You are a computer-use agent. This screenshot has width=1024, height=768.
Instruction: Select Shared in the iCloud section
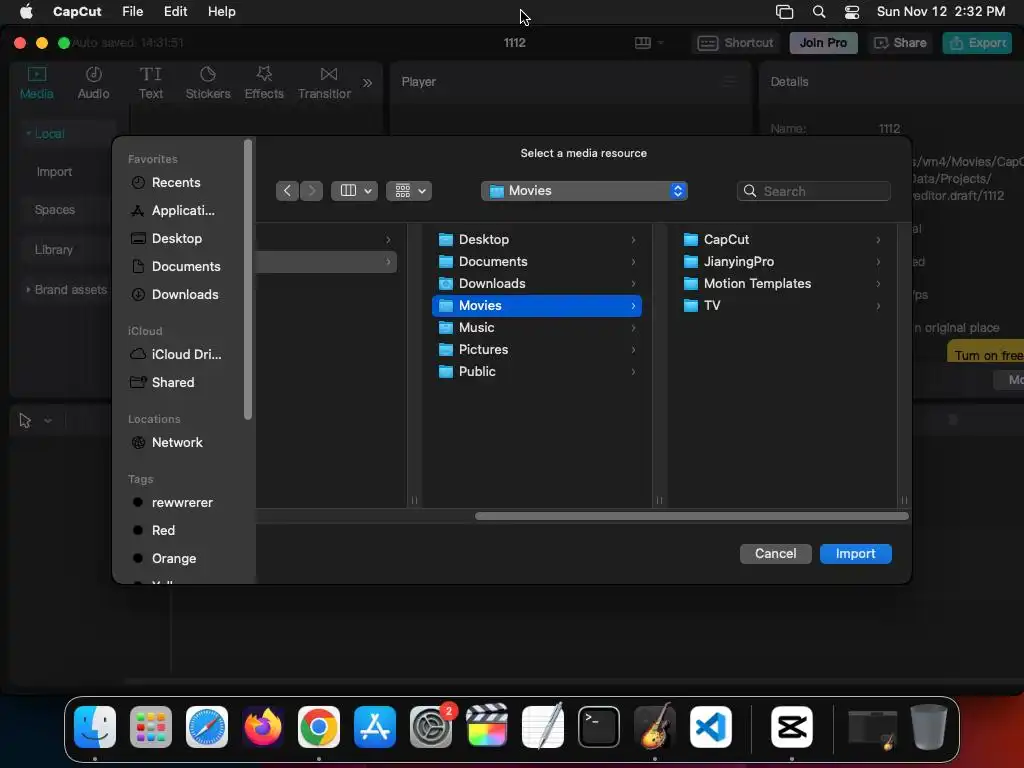pos(162,382)
